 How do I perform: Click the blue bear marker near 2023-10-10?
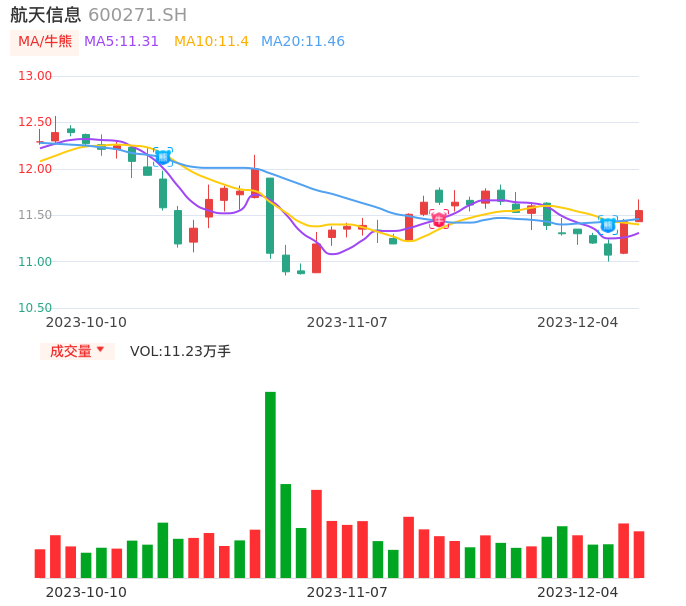point(162,157)
